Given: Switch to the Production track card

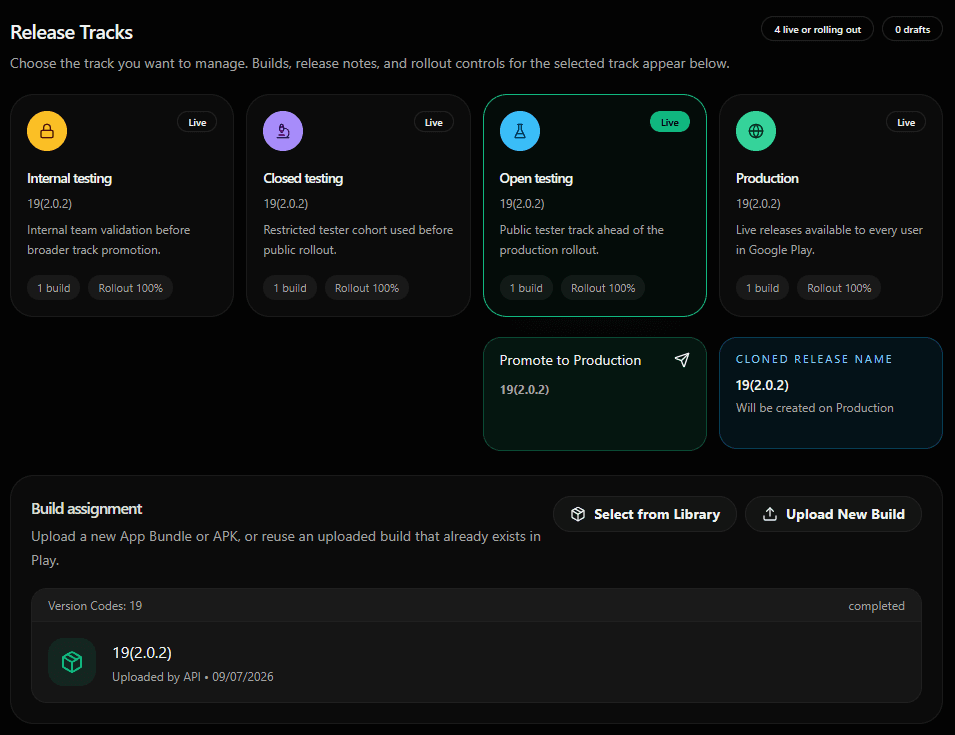Looking at the screenshot, I should point(831,205).
